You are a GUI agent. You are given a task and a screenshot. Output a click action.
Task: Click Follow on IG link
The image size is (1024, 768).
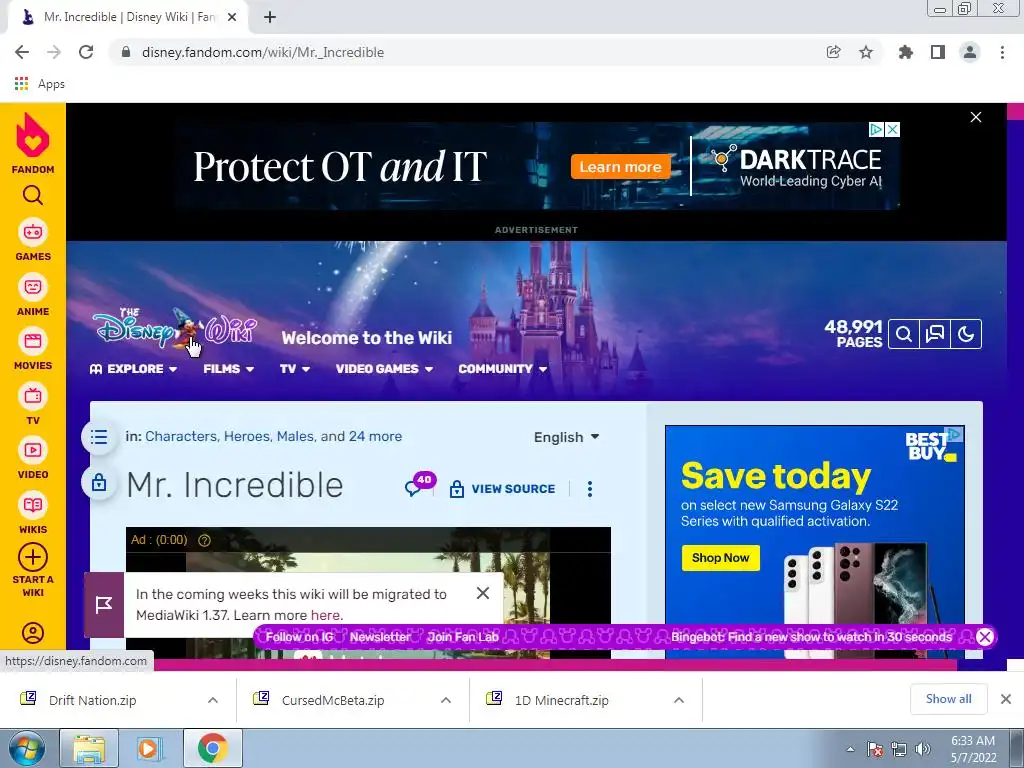pos(300,637)
